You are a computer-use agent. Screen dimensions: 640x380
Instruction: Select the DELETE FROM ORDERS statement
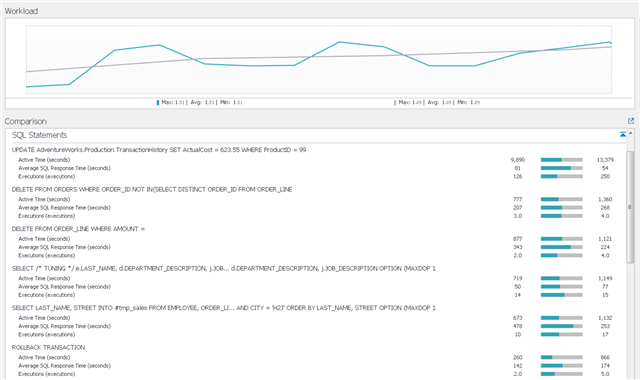click(x=152, y=189)
